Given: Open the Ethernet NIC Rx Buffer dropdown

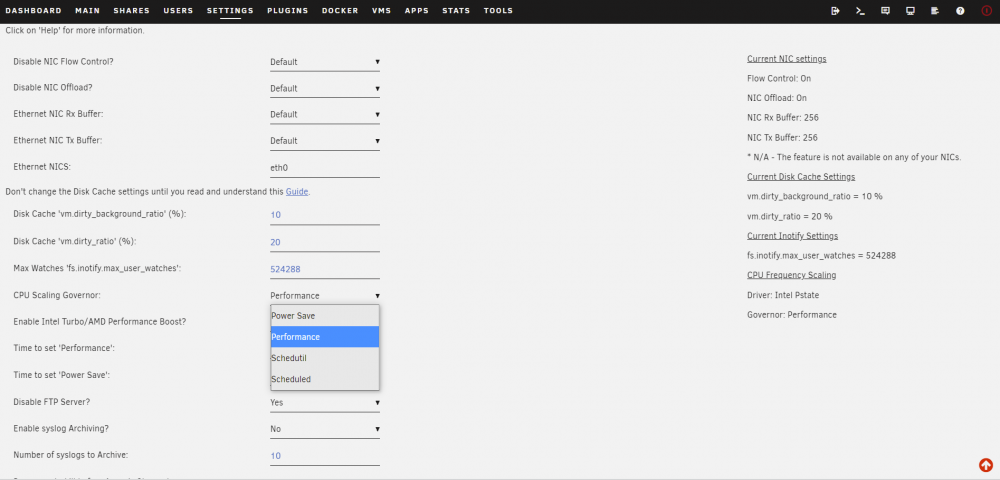Looking at the screenshot, I should coord(325,114).
